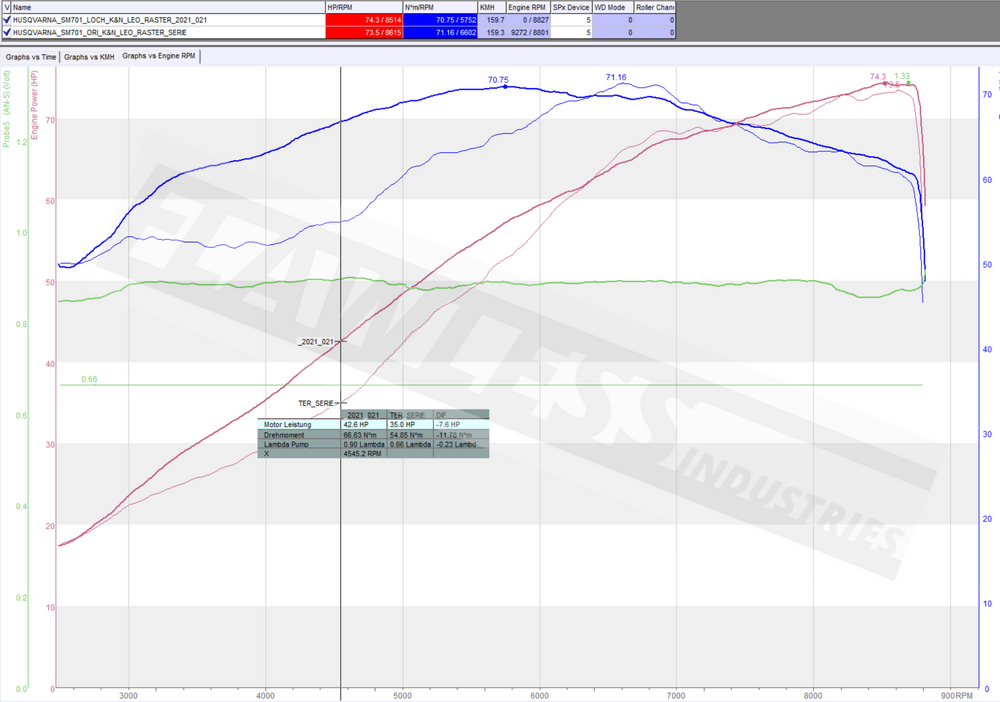Sort by the HP/RPM column header
Viewport: 1000px width, 702px height.
pyautogui.click(x=365, y=6)
